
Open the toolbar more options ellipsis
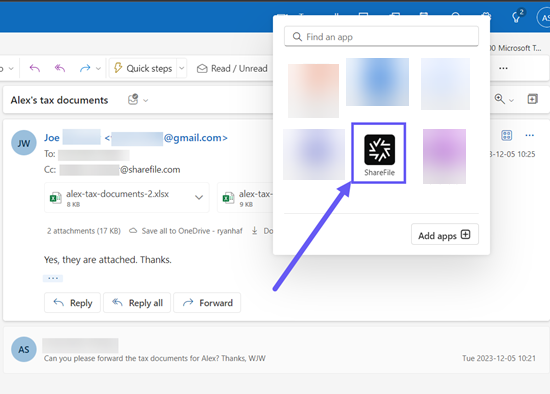(503, 68)
